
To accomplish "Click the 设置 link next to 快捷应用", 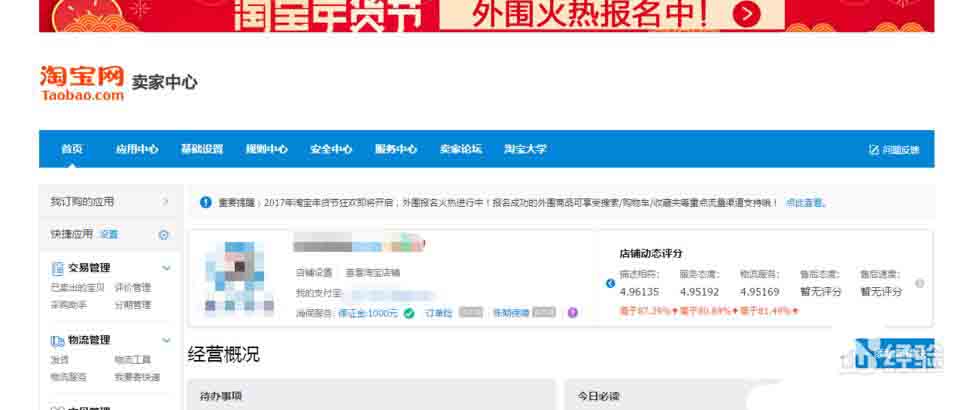I will 109,235.
